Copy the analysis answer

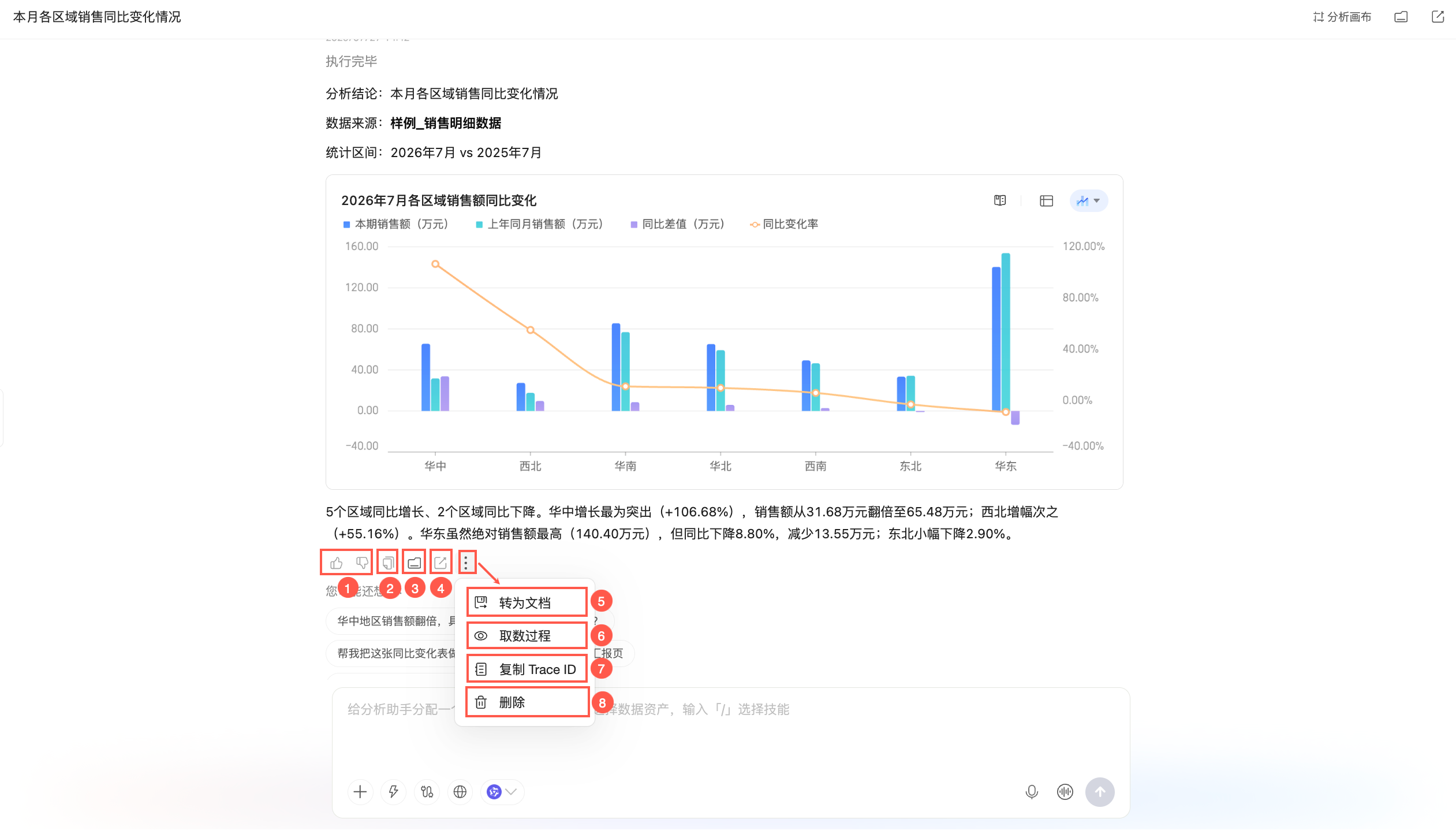point(388,563)
